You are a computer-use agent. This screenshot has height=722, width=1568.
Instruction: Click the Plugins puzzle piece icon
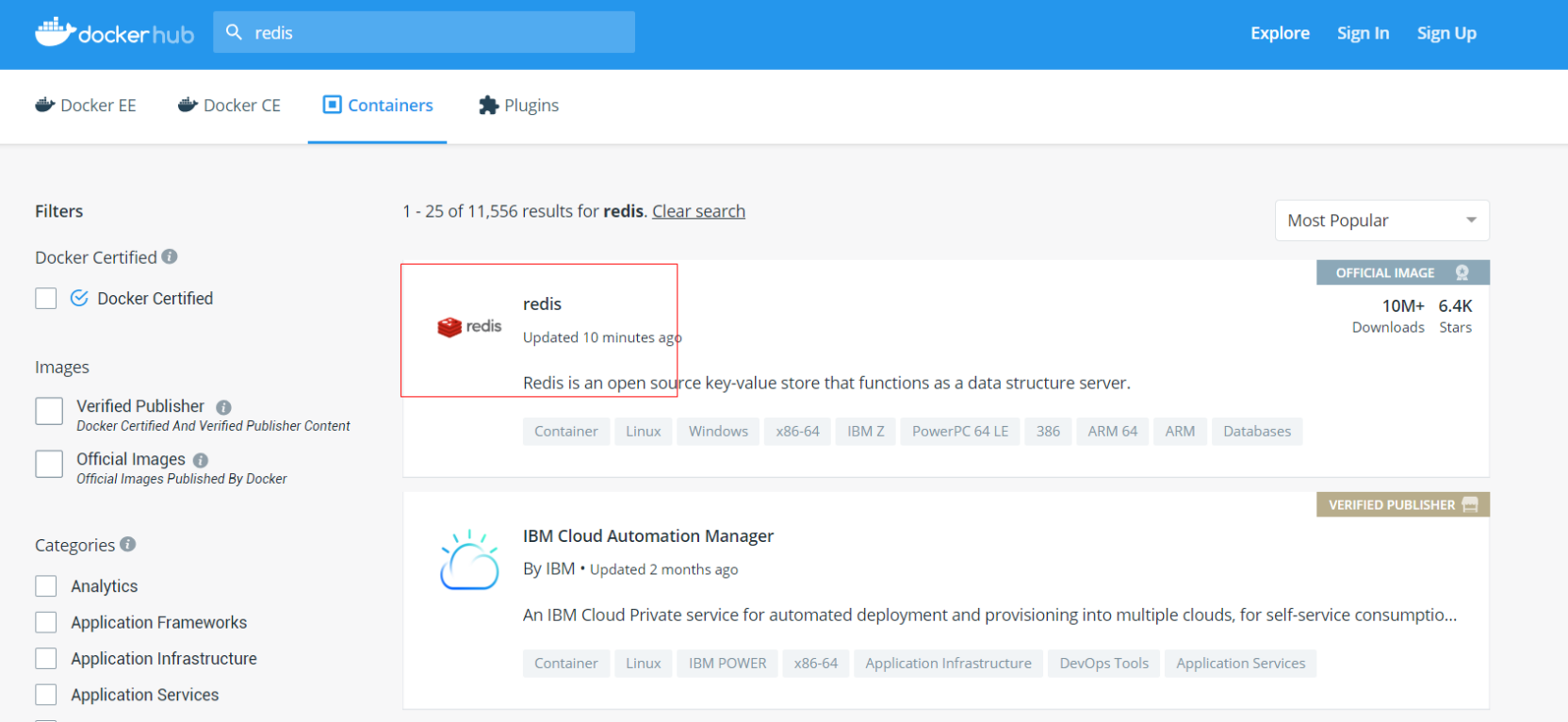point(488,105)
